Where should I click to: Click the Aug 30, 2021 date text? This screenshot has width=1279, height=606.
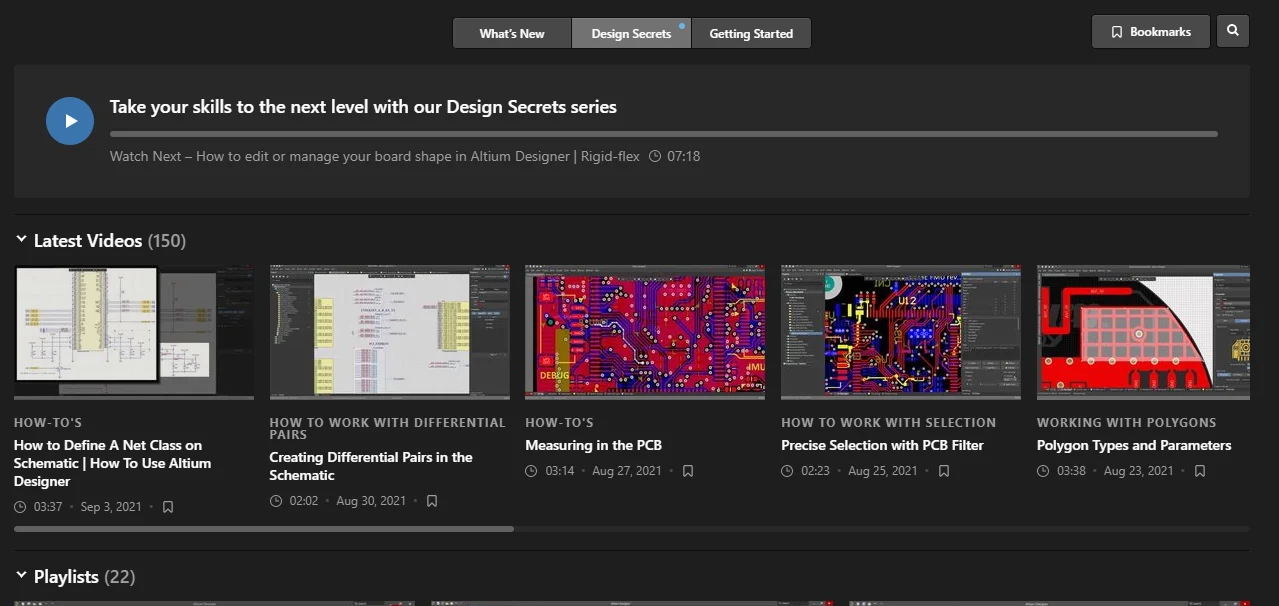coord(371,501)
